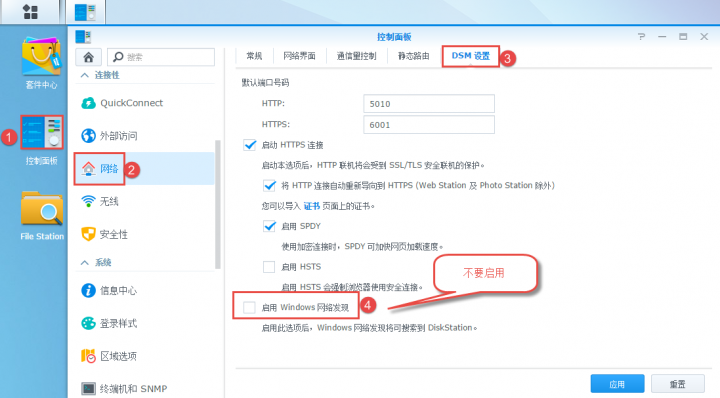
Task: Open the DSM main menu grid icon
Action: click(x=30, y=12)
